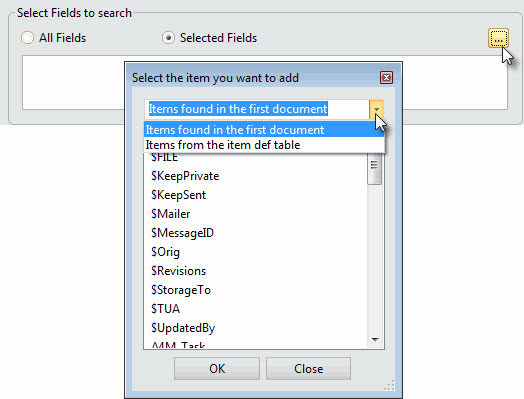The width and height of the screenshot is (524, 399).
Task: Select the $Mailer item
Action: 170,214
